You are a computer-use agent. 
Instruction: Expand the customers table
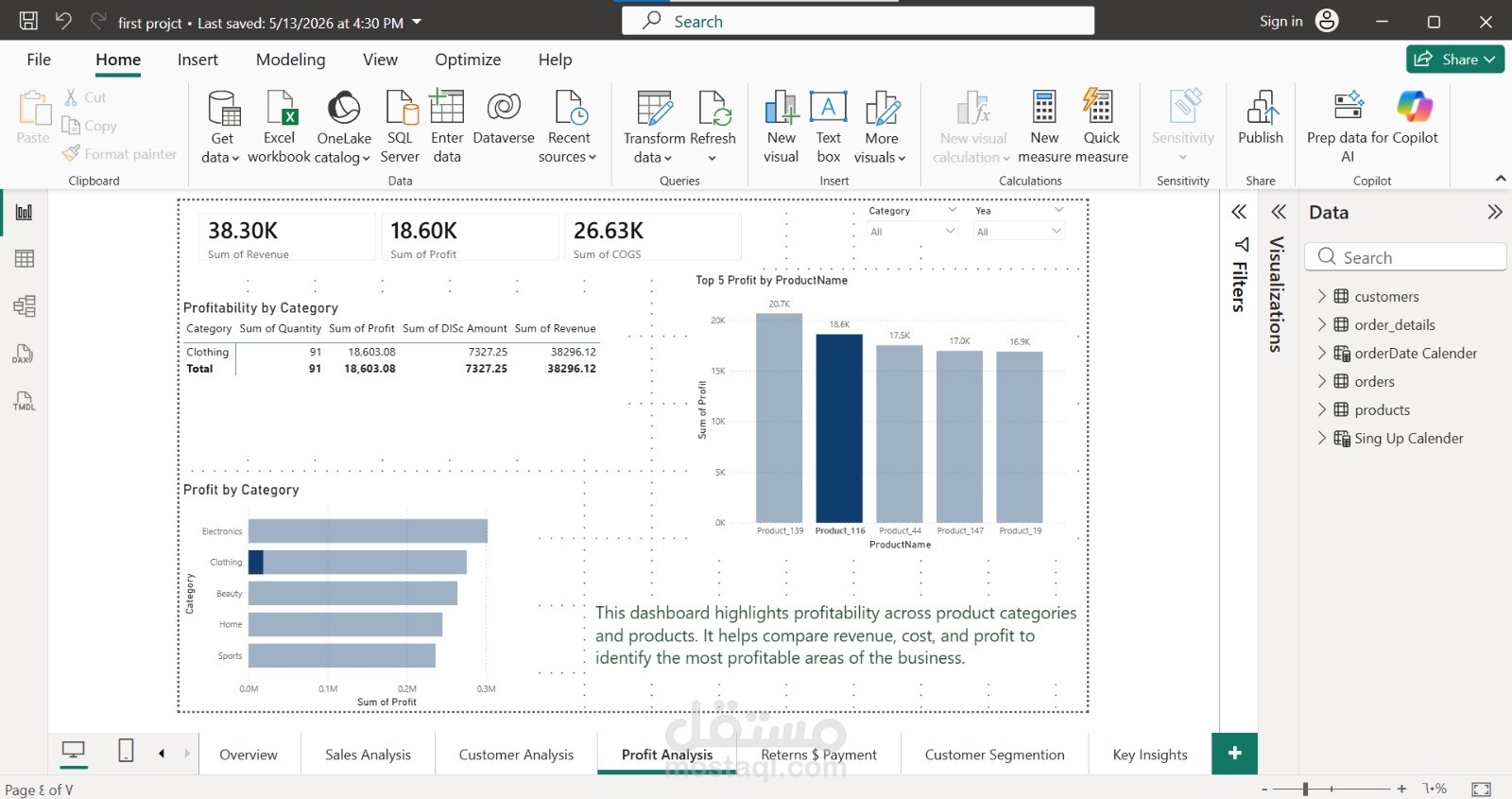pos(1322,296)
